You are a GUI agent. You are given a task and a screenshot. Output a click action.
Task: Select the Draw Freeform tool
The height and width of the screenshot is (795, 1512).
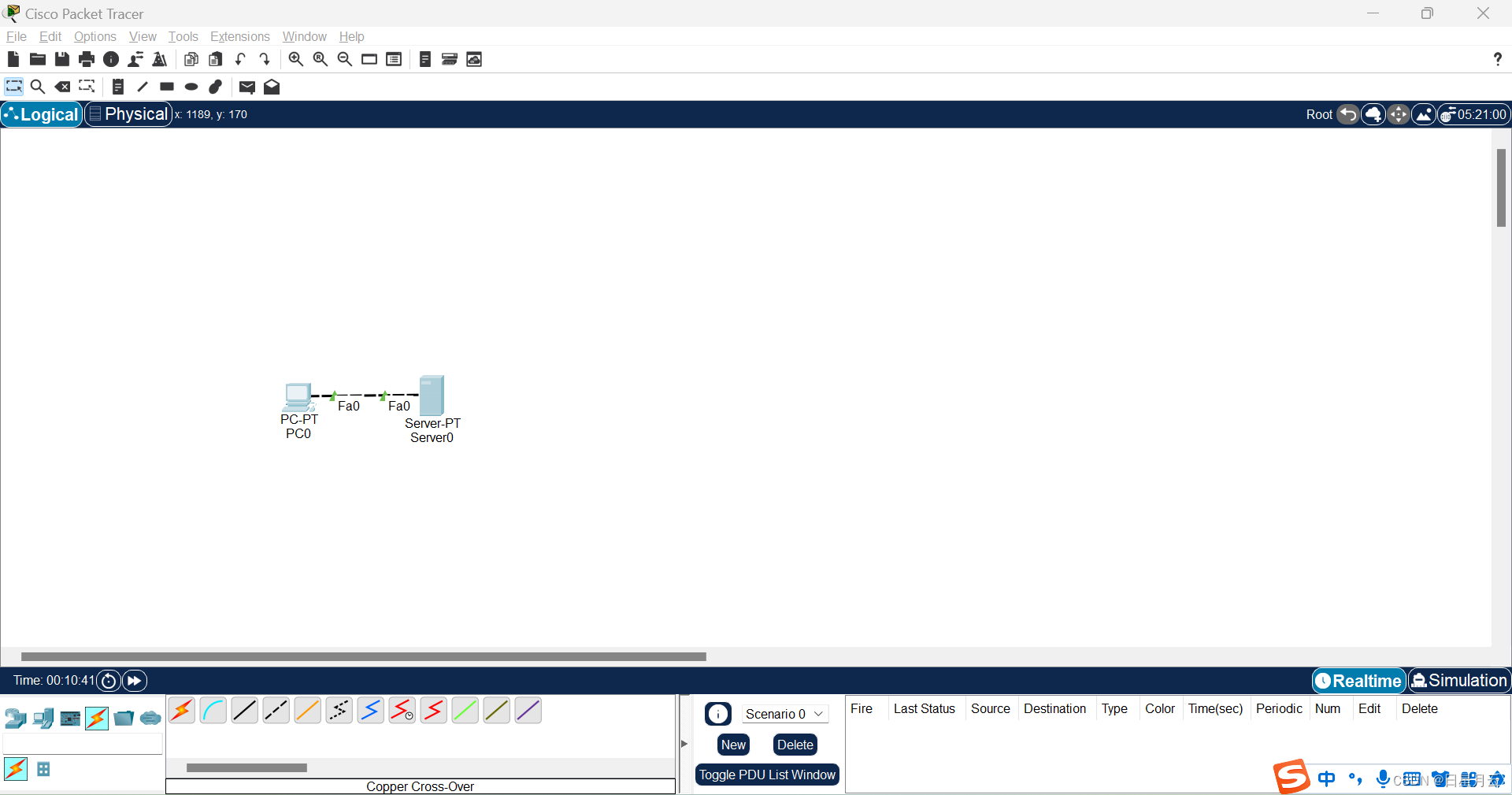(x=216, y=87)
